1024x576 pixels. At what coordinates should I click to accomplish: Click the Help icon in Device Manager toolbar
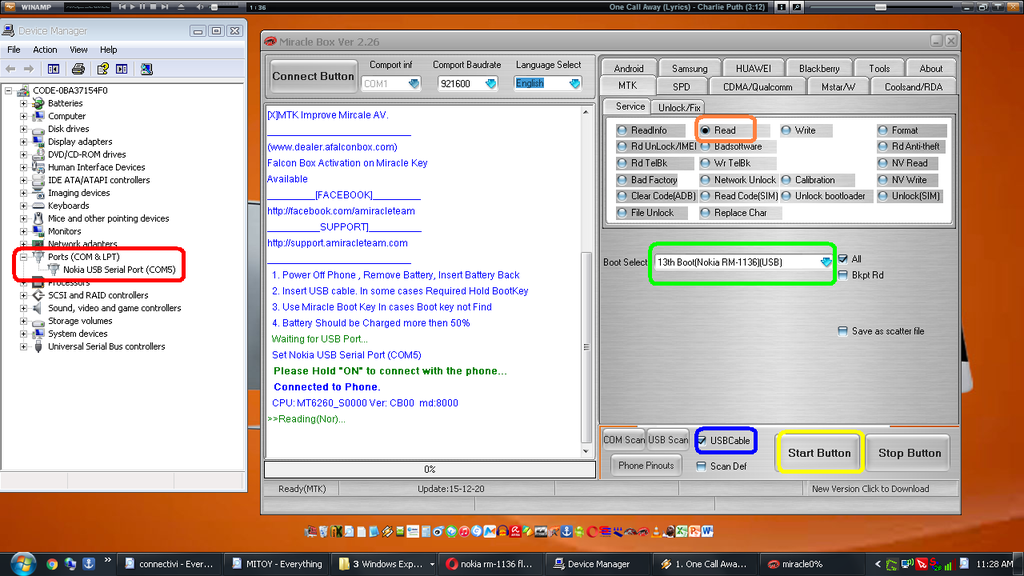102,69
